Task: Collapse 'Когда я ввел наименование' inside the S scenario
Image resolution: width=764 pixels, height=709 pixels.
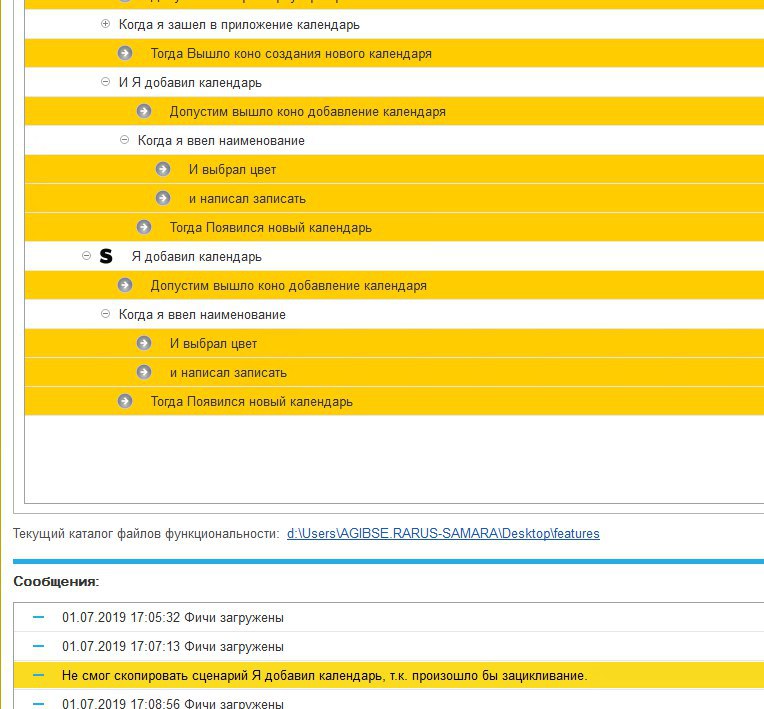Action: pyautogui.click(x=105, y=314)
